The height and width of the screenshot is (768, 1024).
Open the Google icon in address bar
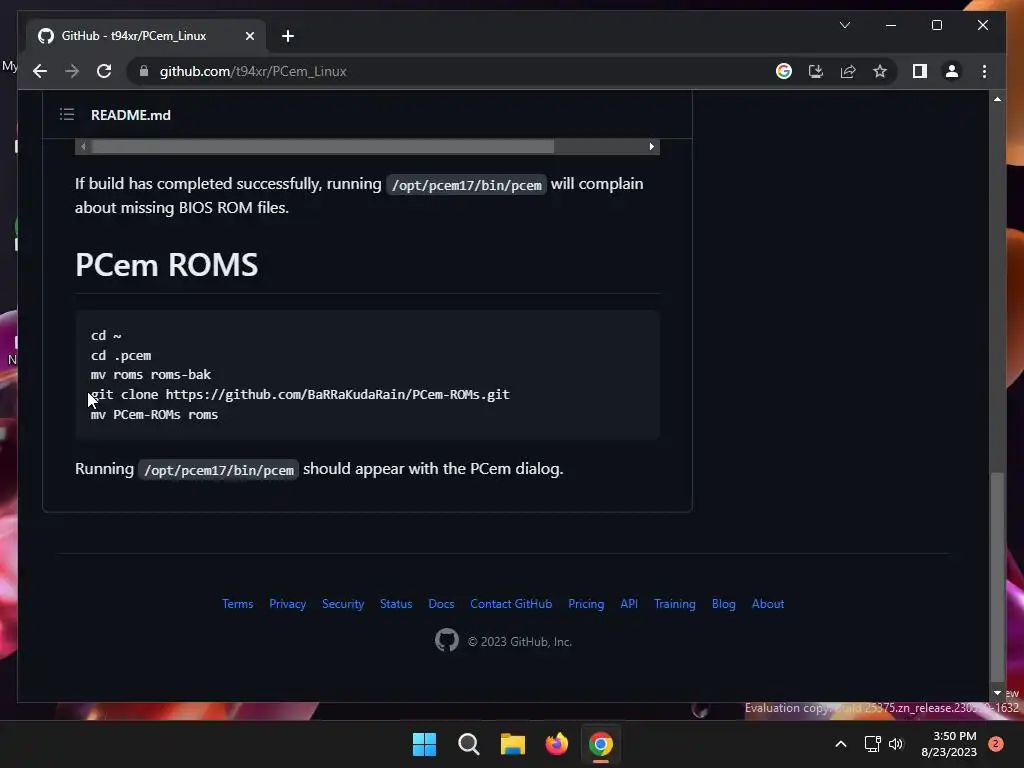(784, 71)
